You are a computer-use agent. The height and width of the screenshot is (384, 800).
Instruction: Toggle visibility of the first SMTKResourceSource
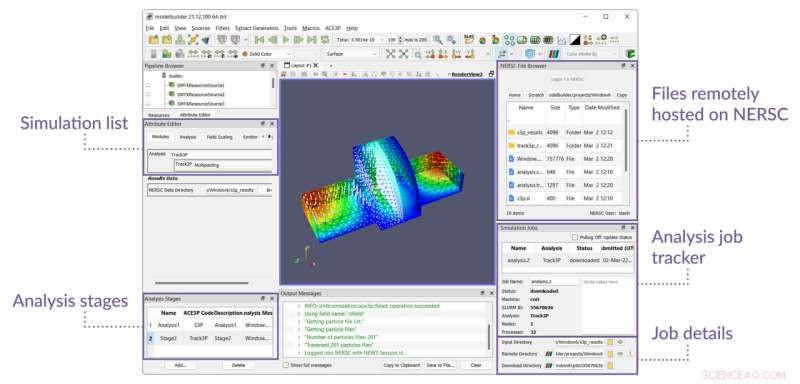coord(149,86)
